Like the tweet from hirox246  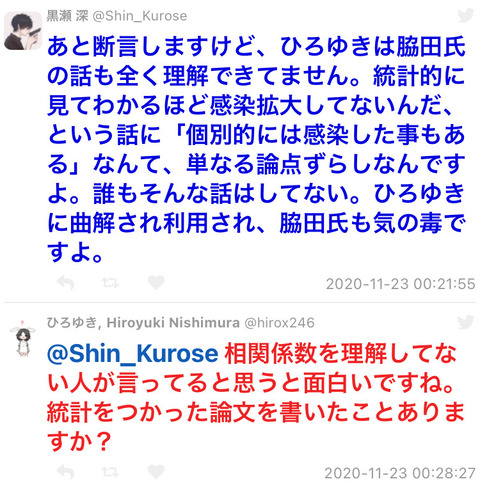(156, 471)
